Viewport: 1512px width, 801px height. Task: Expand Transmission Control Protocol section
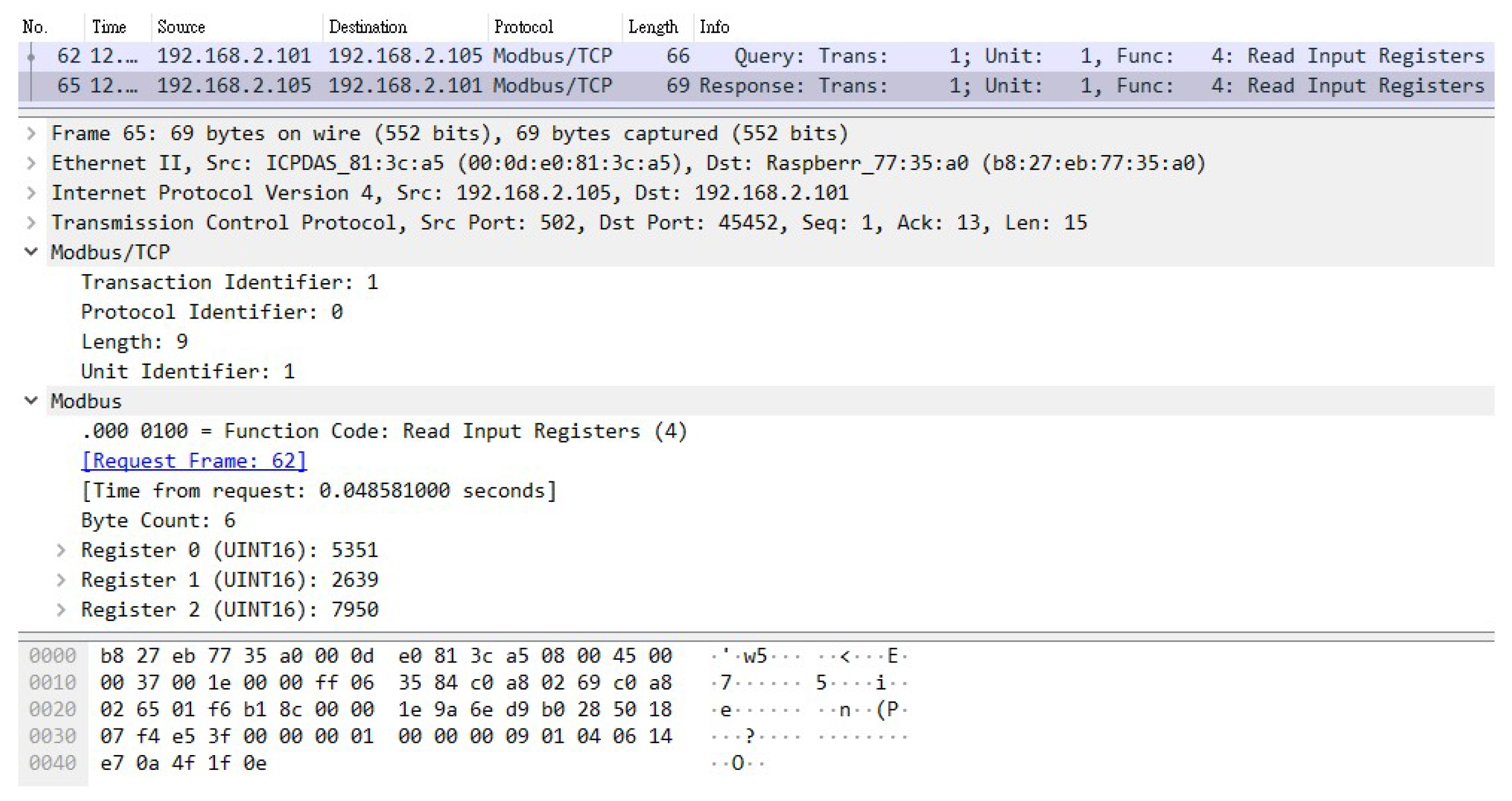click(31, 223)
